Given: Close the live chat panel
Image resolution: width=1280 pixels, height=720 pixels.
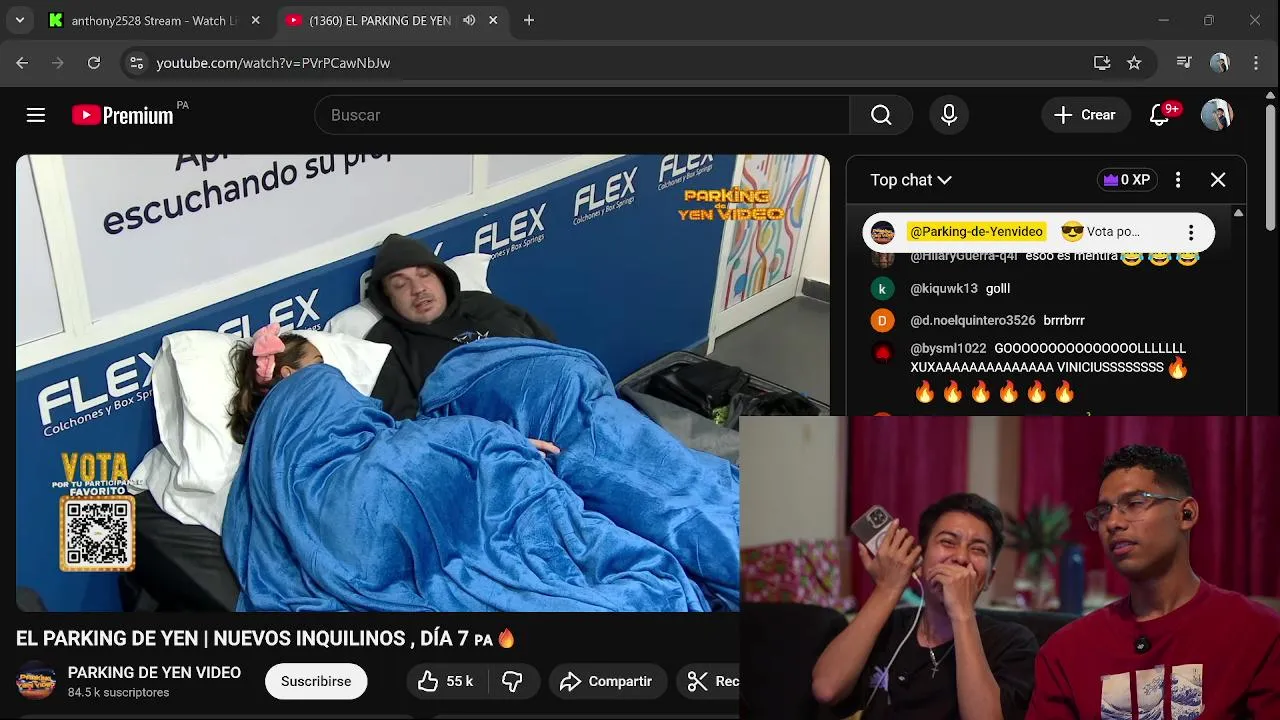Looking at the screenshot, I should [1218, 180].
